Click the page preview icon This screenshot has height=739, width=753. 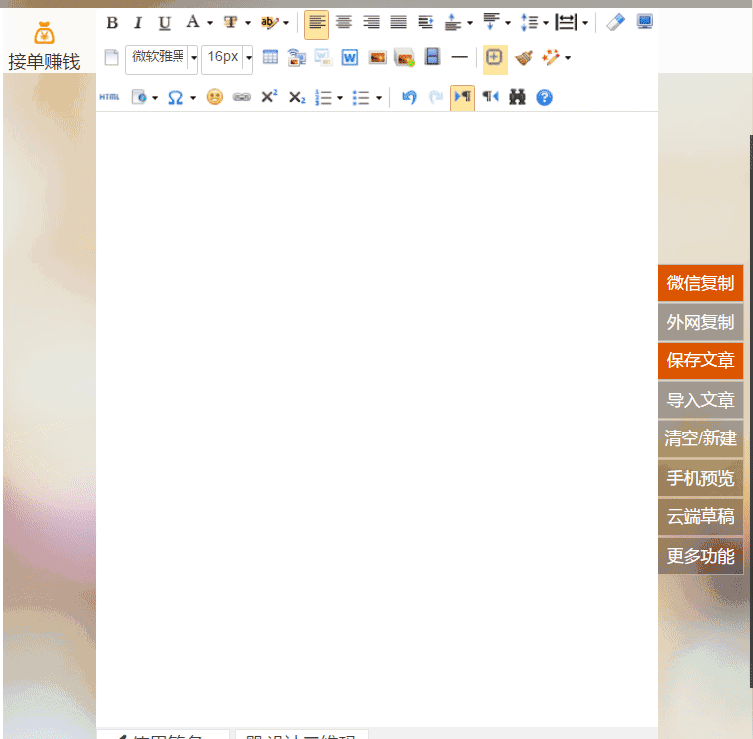(140, 97)
